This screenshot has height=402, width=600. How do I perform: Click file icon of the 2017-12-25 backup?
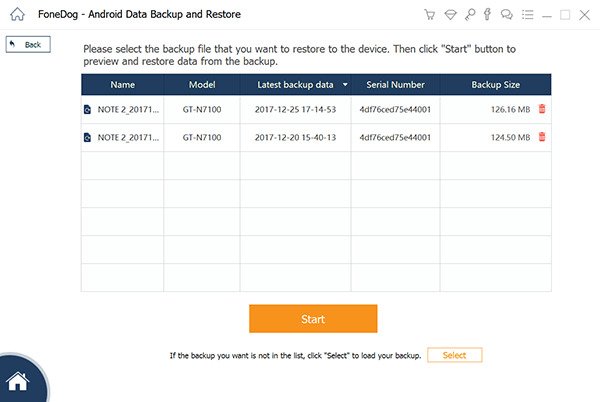coord(87,109)
